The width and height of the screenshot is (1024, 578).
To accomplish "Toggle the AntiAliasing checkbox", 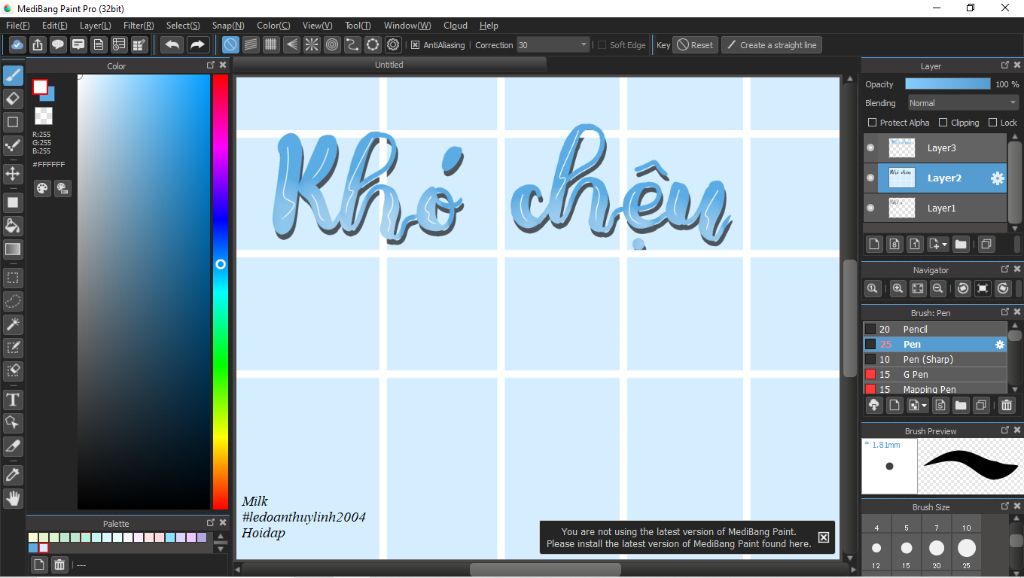I will click(x=415, y=45).
